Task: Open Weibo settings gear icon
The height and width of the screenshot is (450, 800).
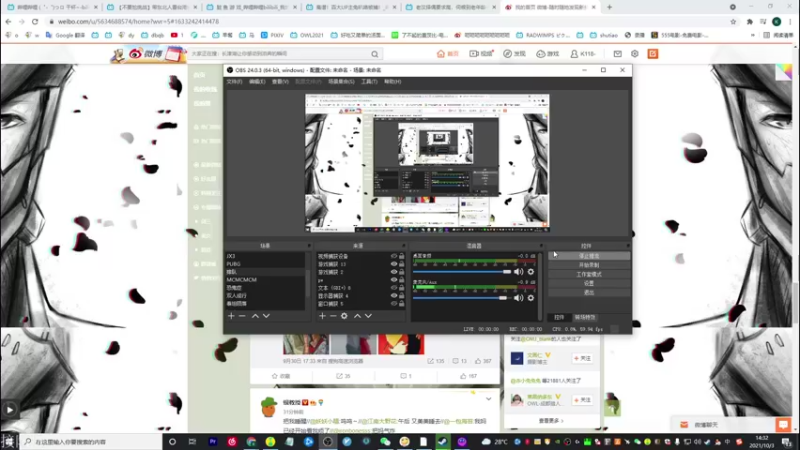Action: (x=635, y=54)
